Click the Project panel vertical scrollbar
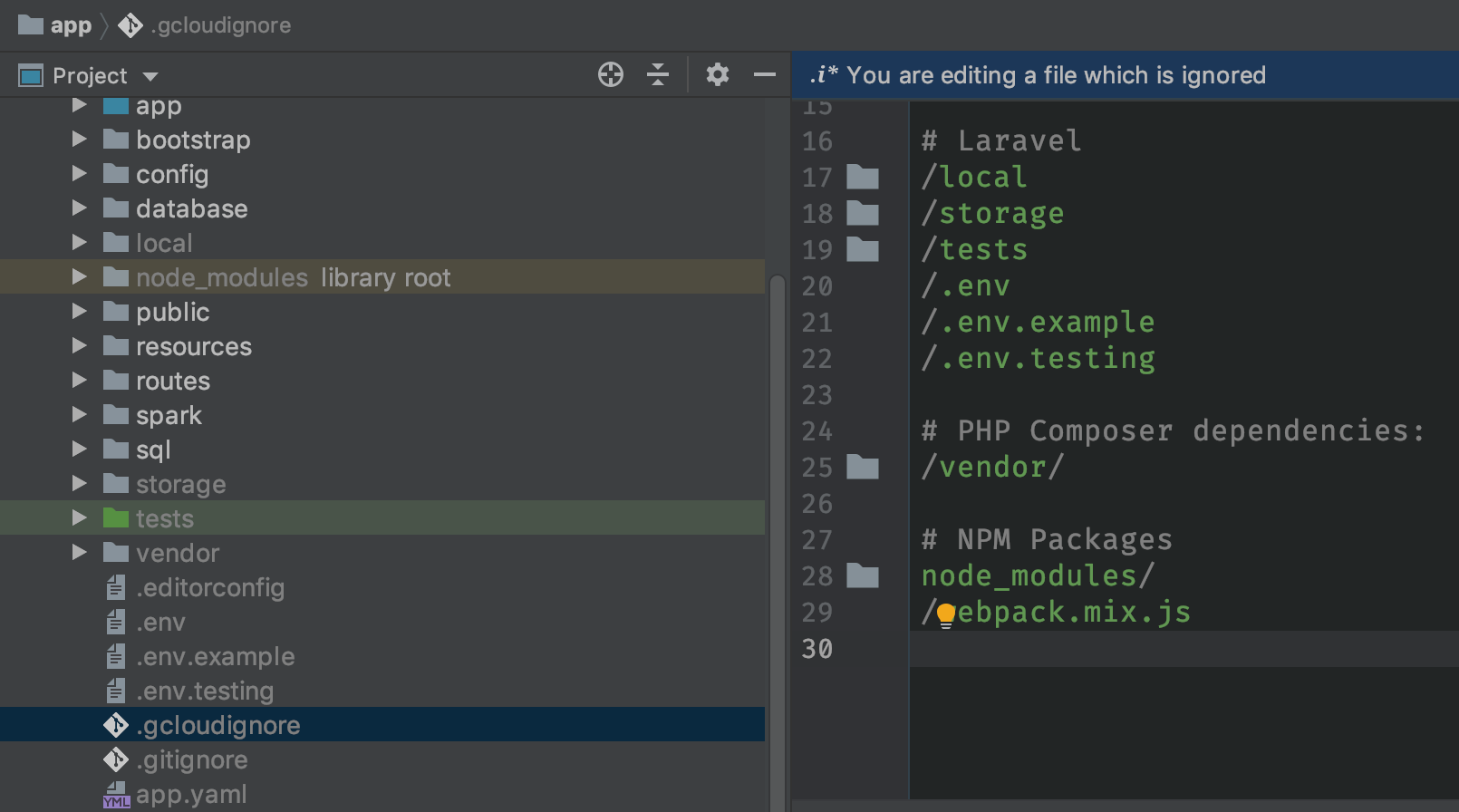The height and width of the screenshot is (812, 1459). [x=777, y=544]
